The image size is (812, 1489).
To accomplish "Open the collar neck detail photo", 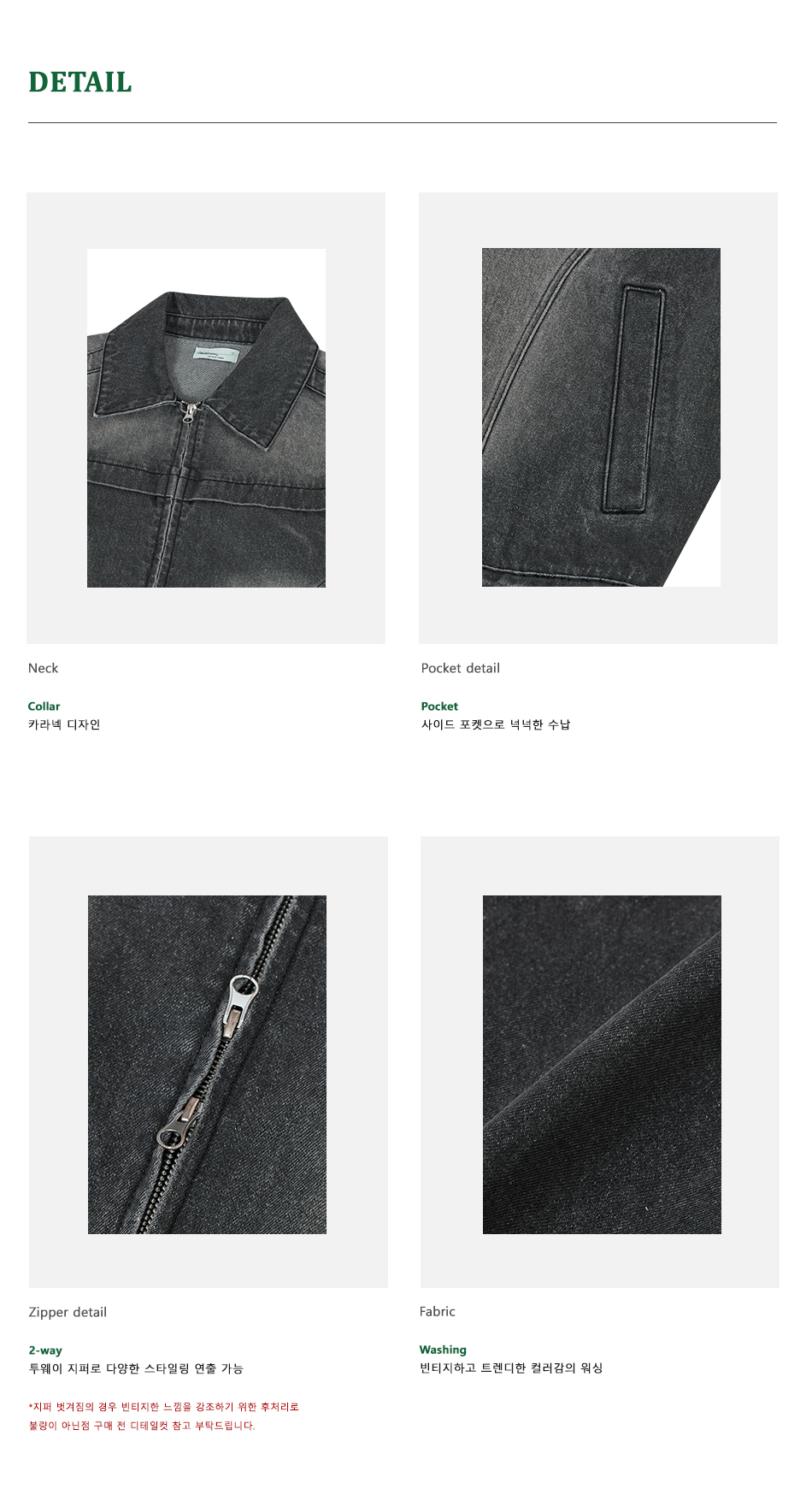I will coord(206,417).
